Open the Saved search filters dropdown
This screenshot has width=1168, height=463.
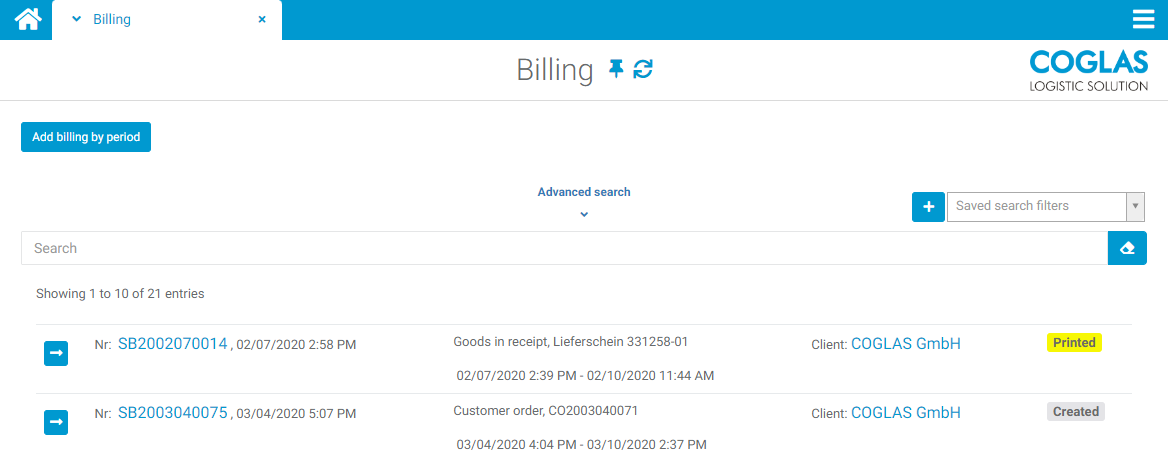click(x=1044, y=206)
